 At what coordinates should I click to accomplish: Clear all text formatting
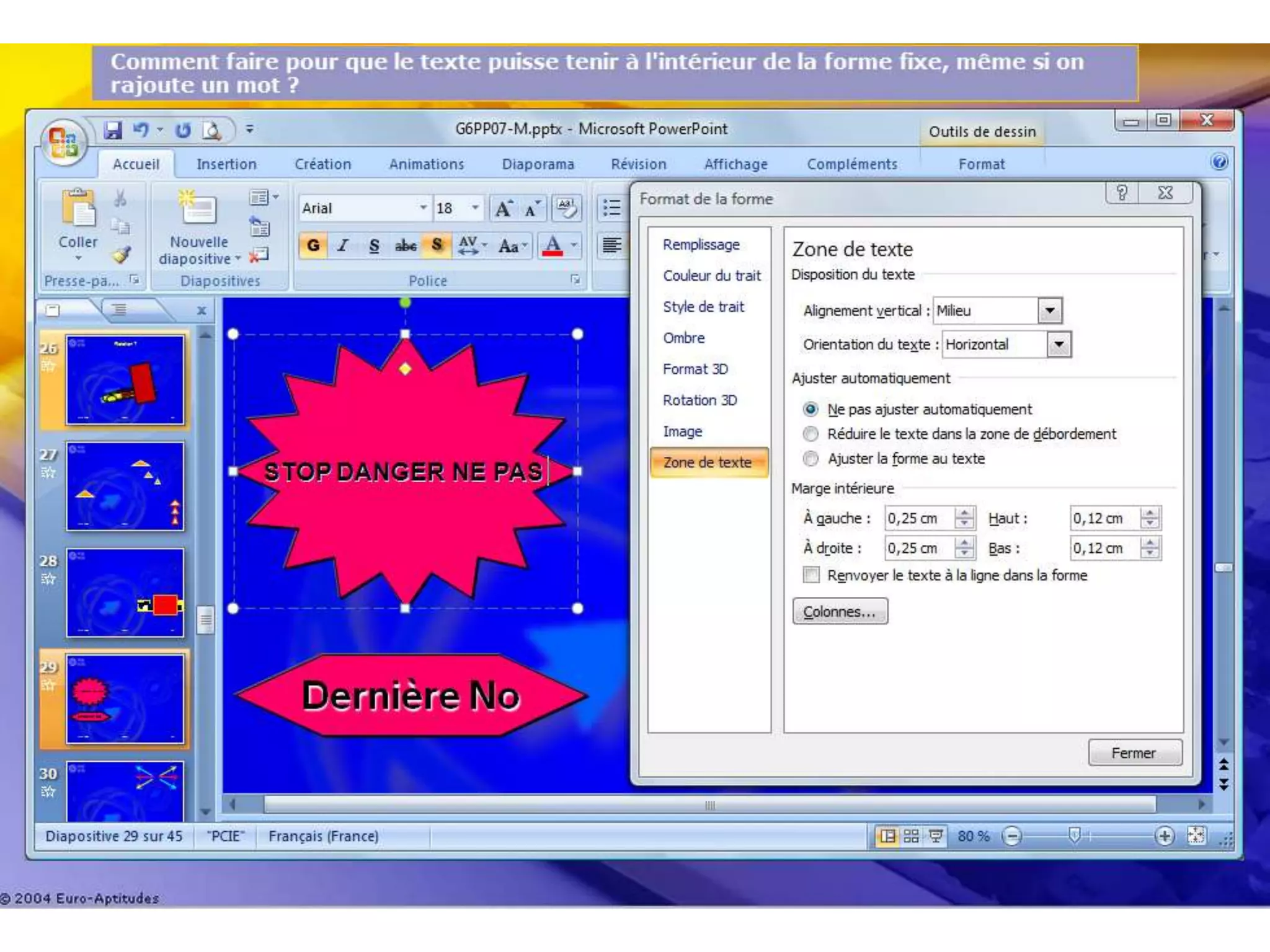pyautogui.click(x=566, y=208)
